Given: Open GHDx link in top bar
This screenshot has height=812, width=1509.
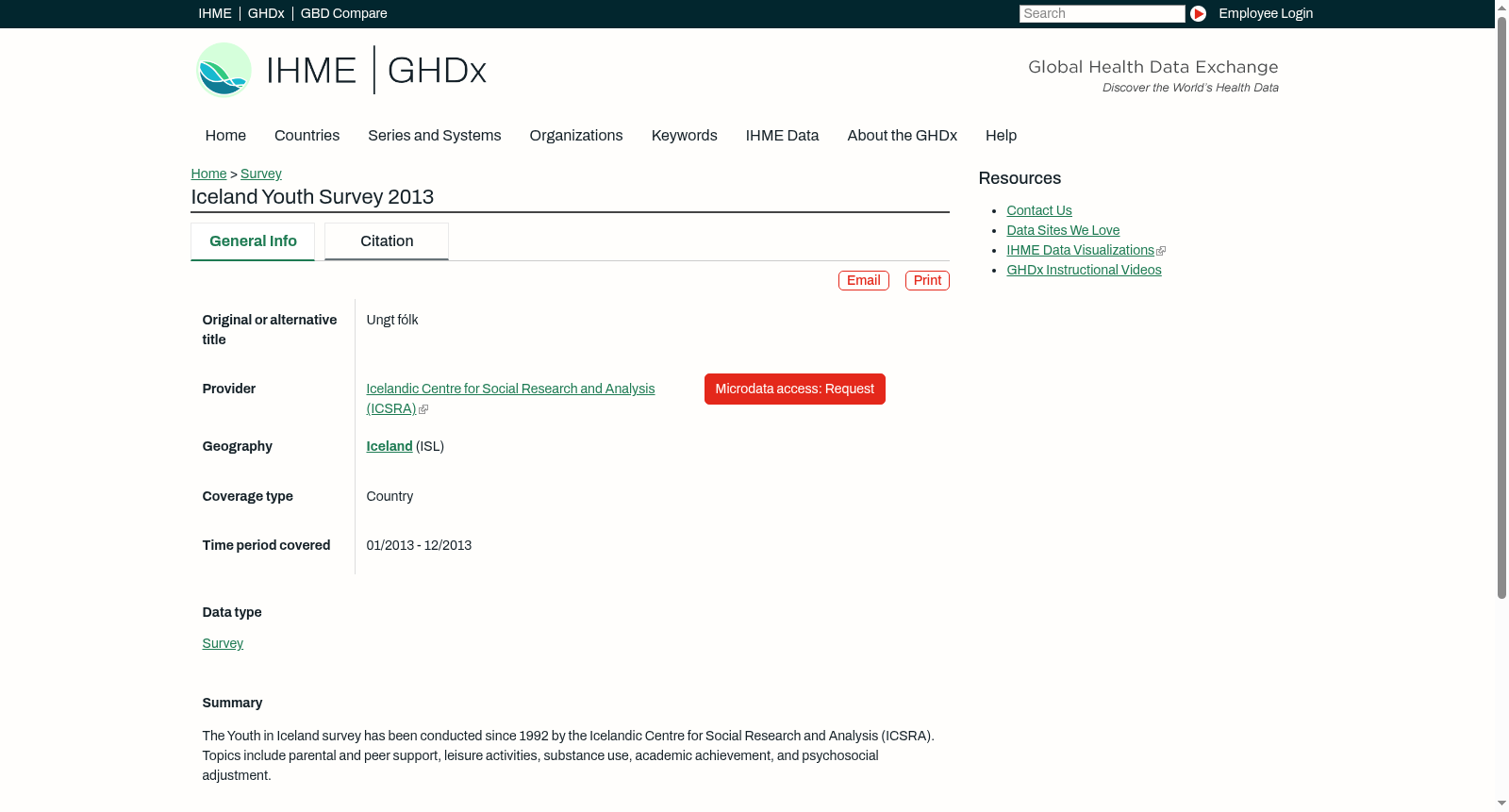Looking at the screenshot, I should coord(266,13).
